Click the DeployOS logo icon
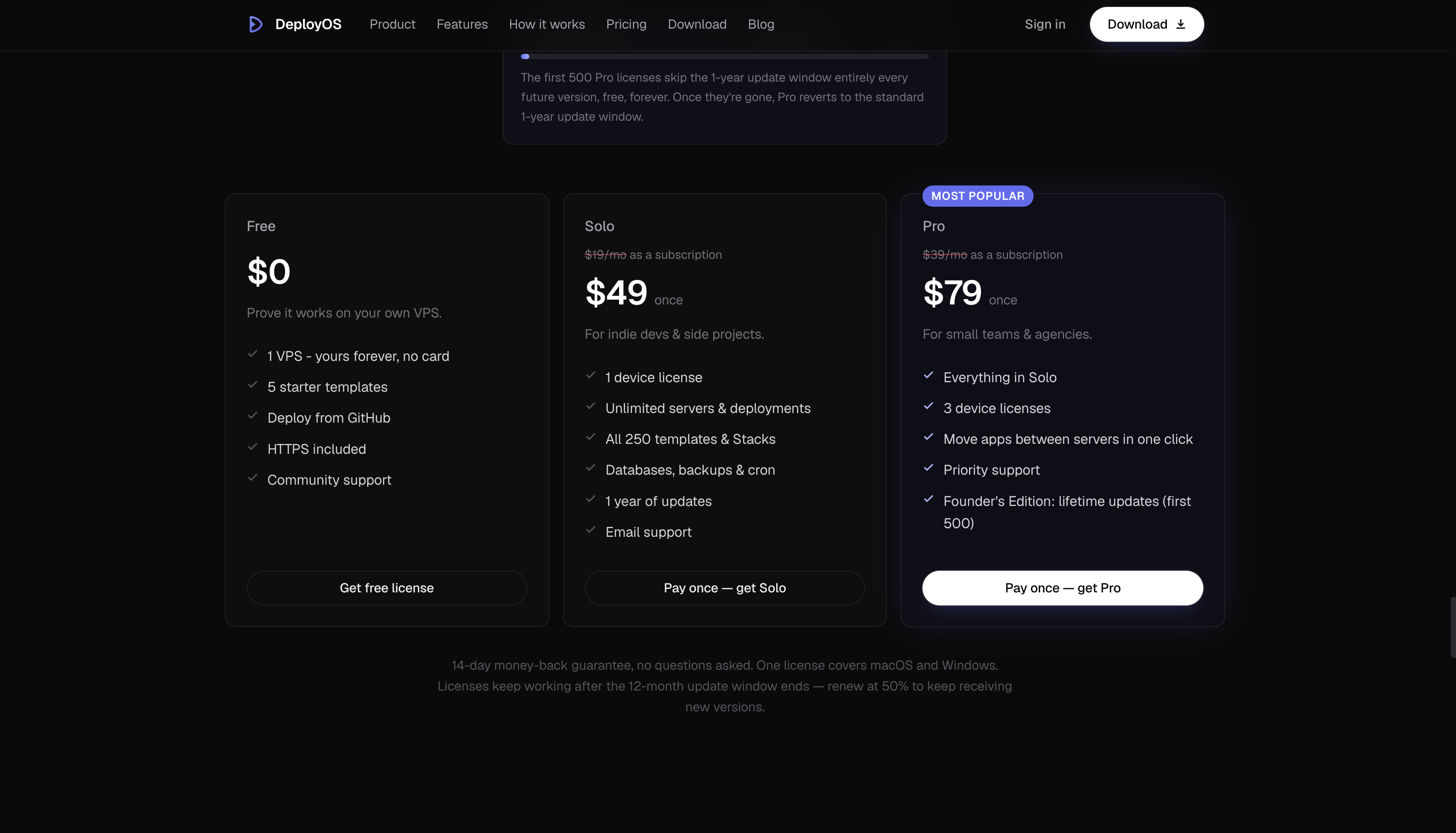The width and height of the screenshot is (1456, 833). 256,24
